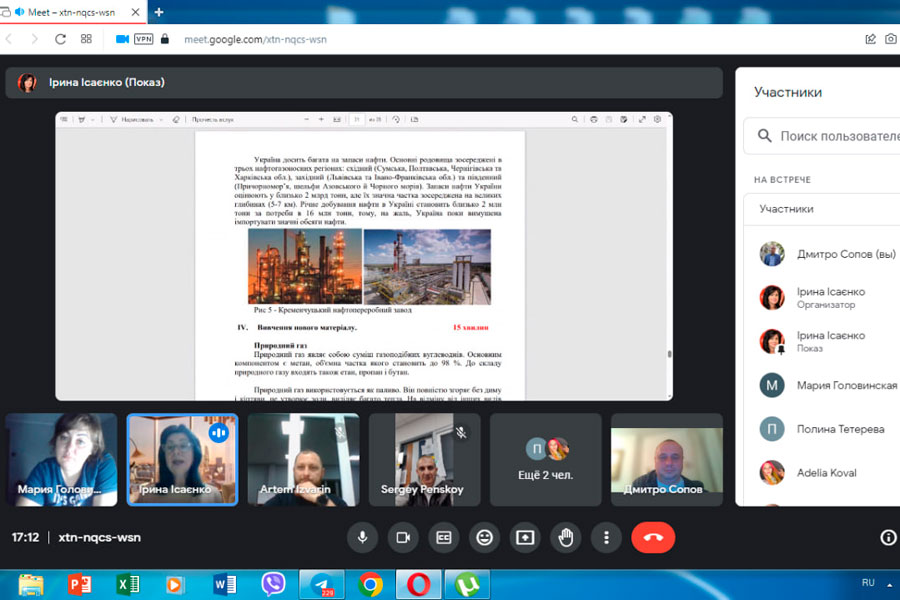The image size is (900, 600).
Task: Leave the call with red button
Action: point(653,538)
